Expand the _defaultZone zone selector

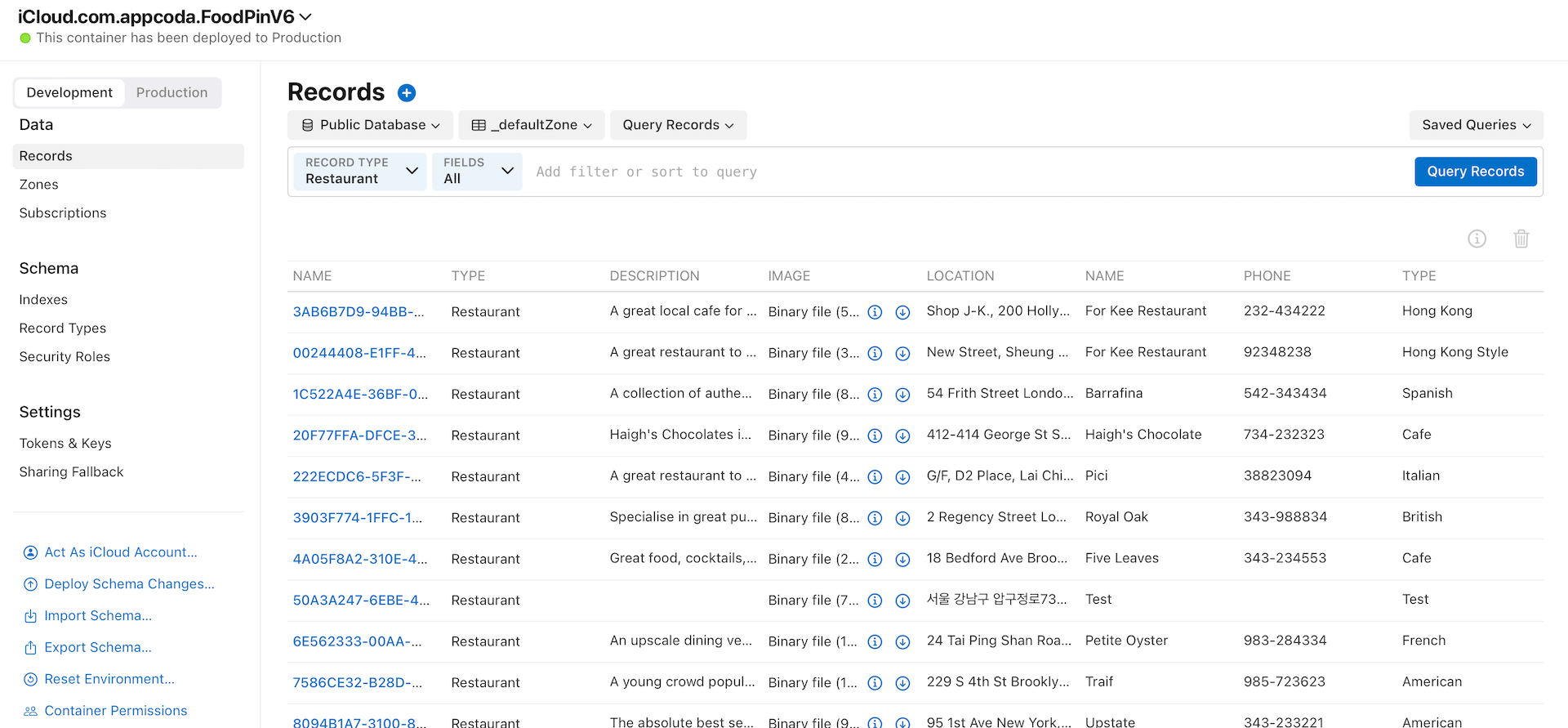tap(532, 125)
